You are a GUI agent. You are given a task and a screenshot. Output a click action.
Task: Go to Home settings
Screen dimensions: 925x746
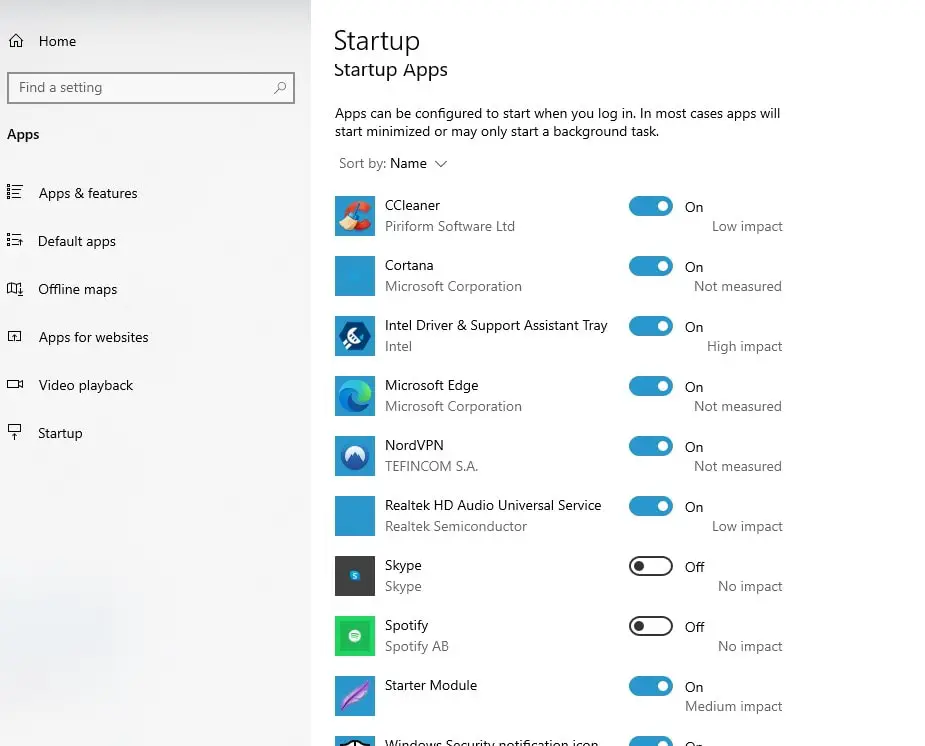(57, 41)
